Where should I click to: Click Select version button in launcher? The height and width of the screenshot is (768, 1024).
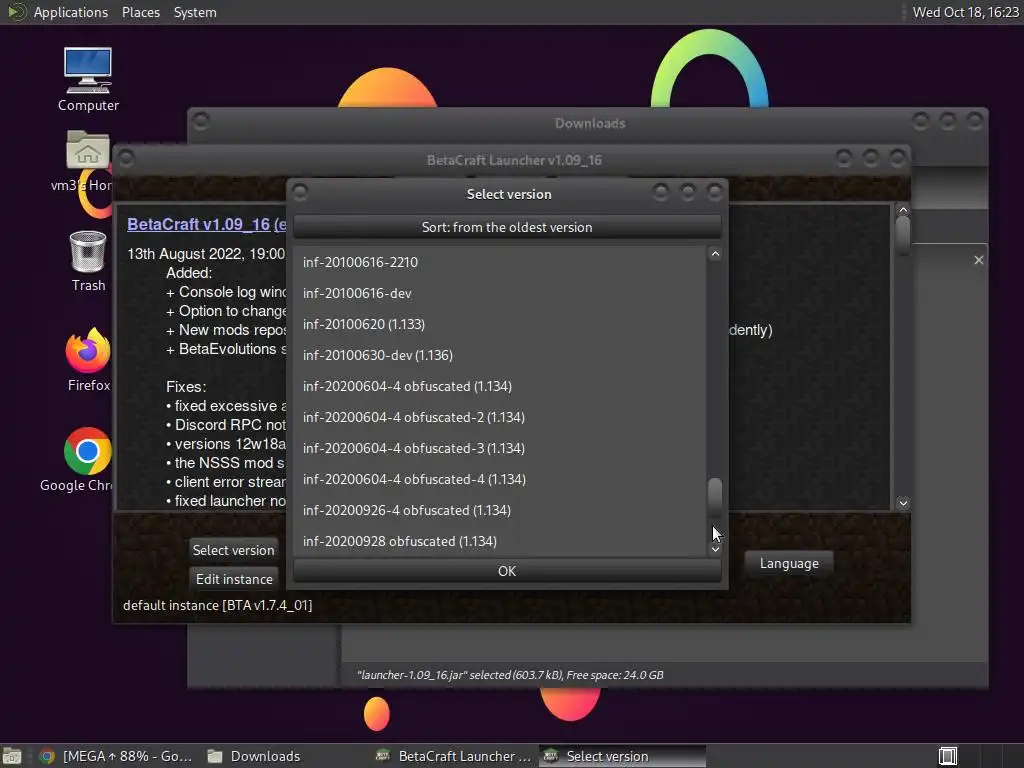point(233,550)
